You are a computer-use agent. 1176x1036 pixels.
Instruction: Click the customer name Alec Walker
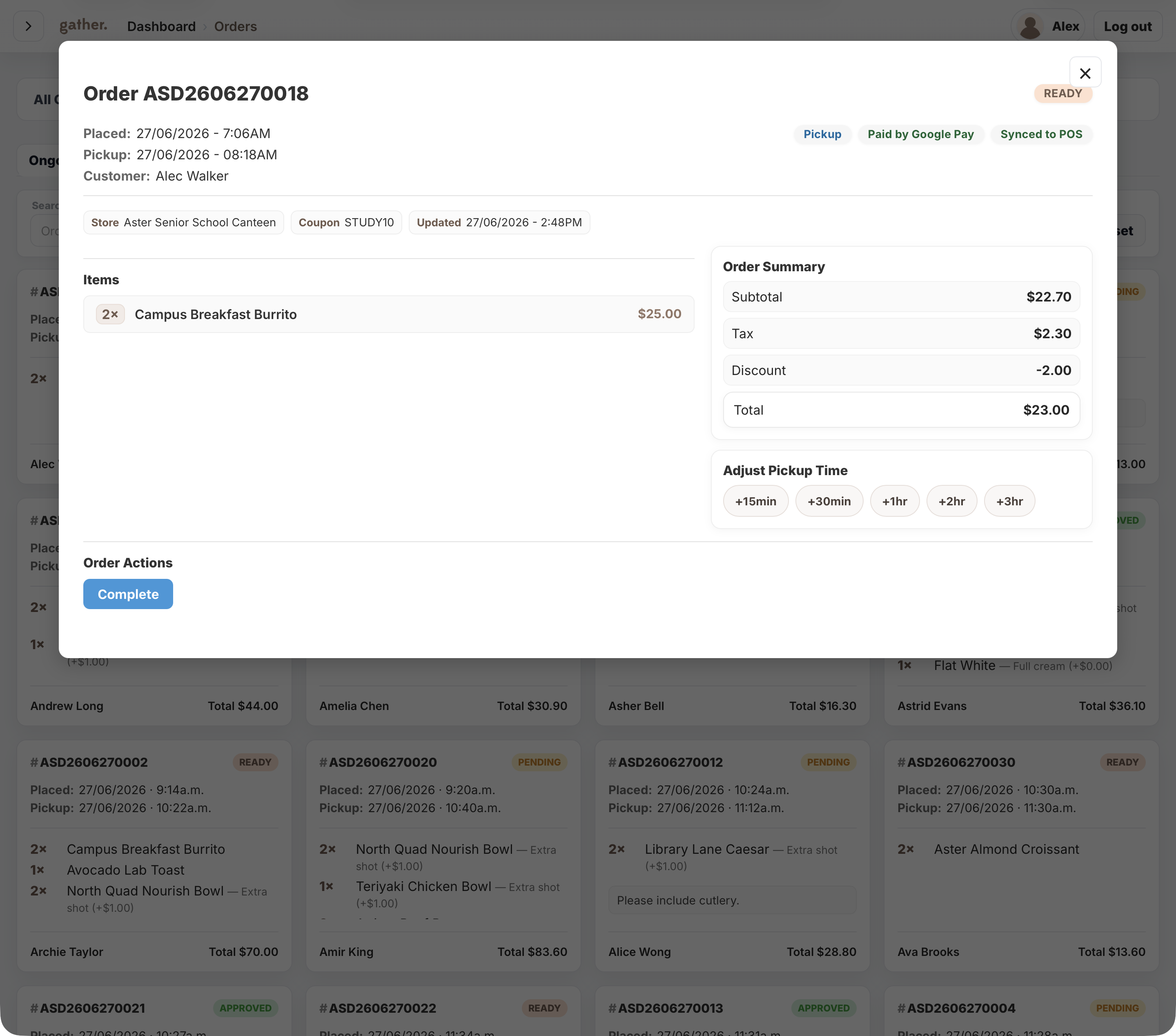(192, 176)
